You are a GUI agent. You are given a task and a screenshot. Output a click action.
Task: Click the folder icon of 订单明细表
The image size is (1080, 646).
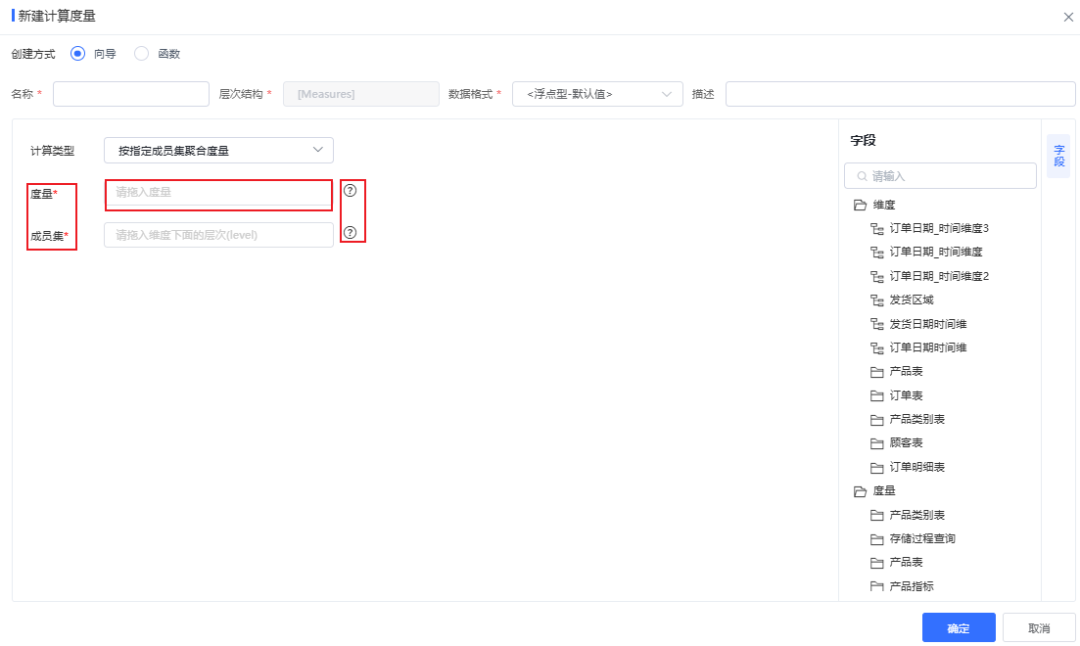pyautogui.click(x=877, y=468)
